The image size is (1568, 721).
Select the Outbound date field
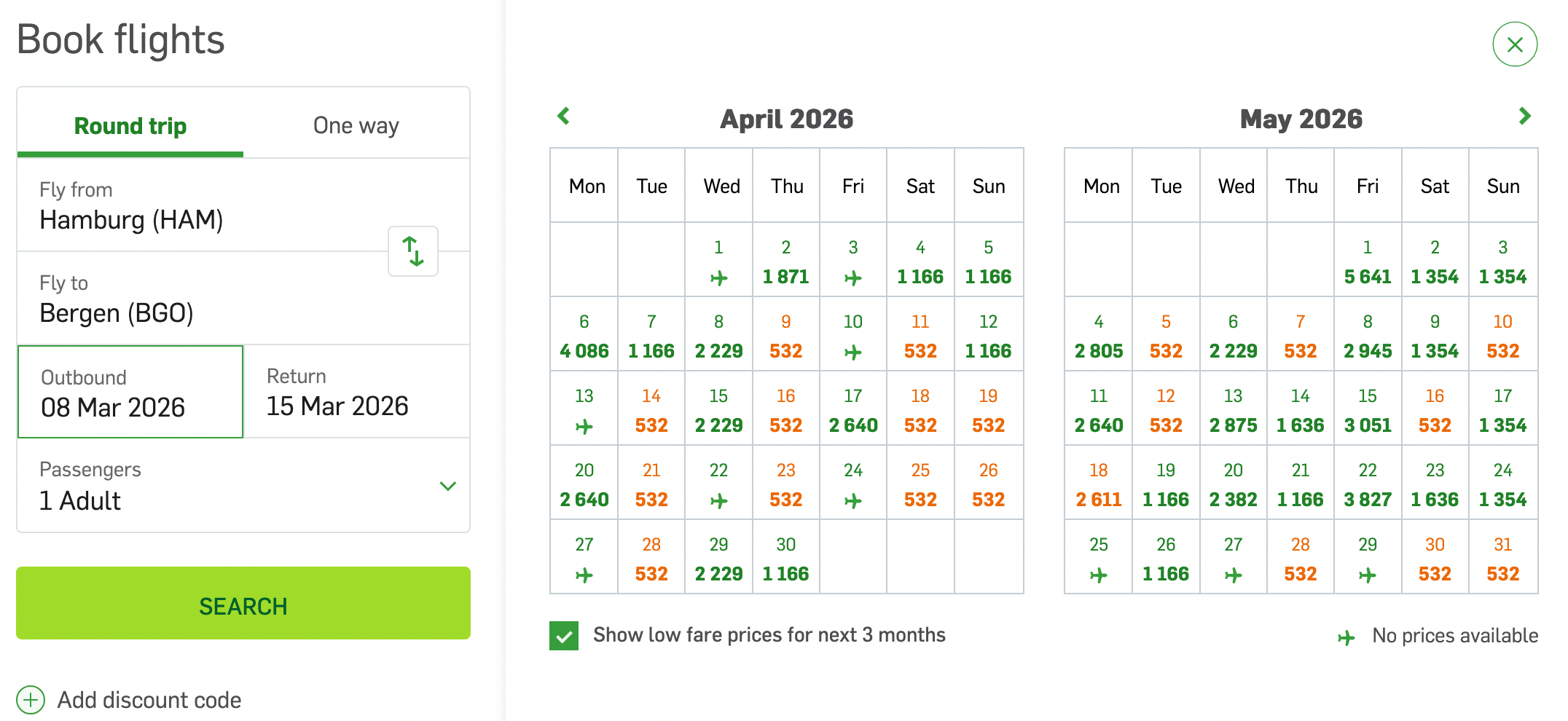(x=130, y=393)
